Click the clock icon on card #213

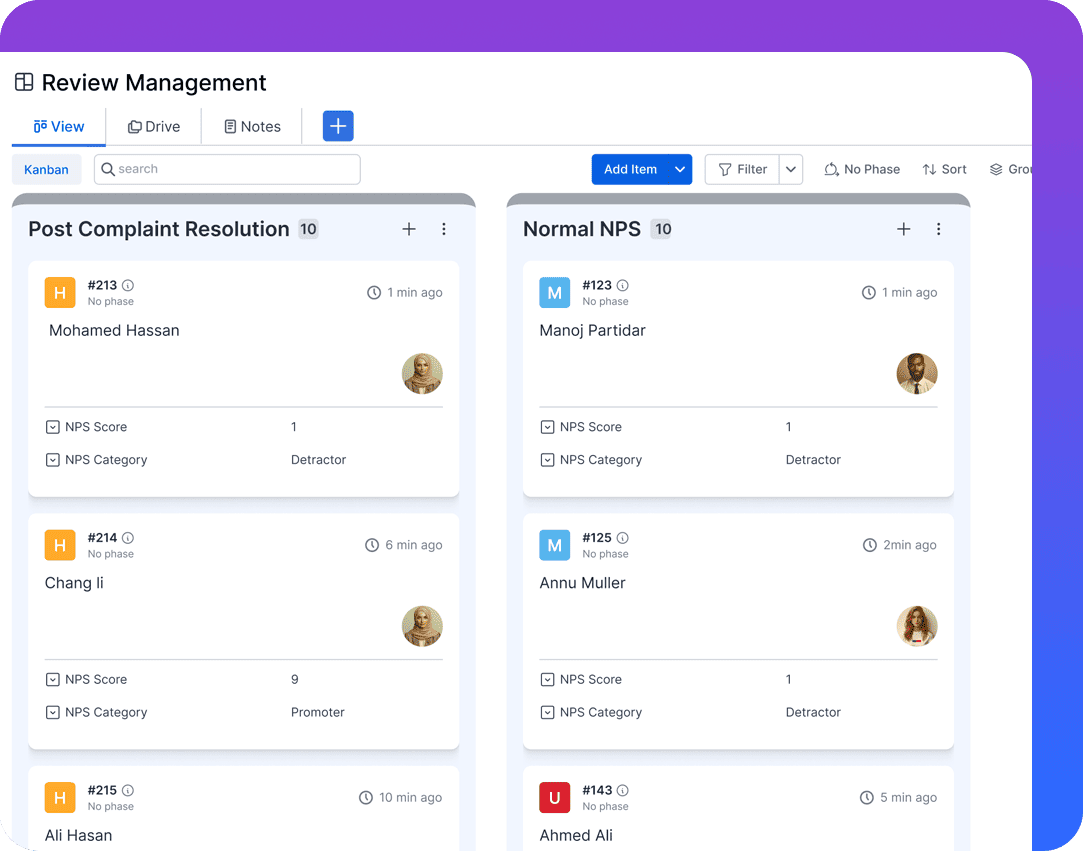[x=374, y=293]
